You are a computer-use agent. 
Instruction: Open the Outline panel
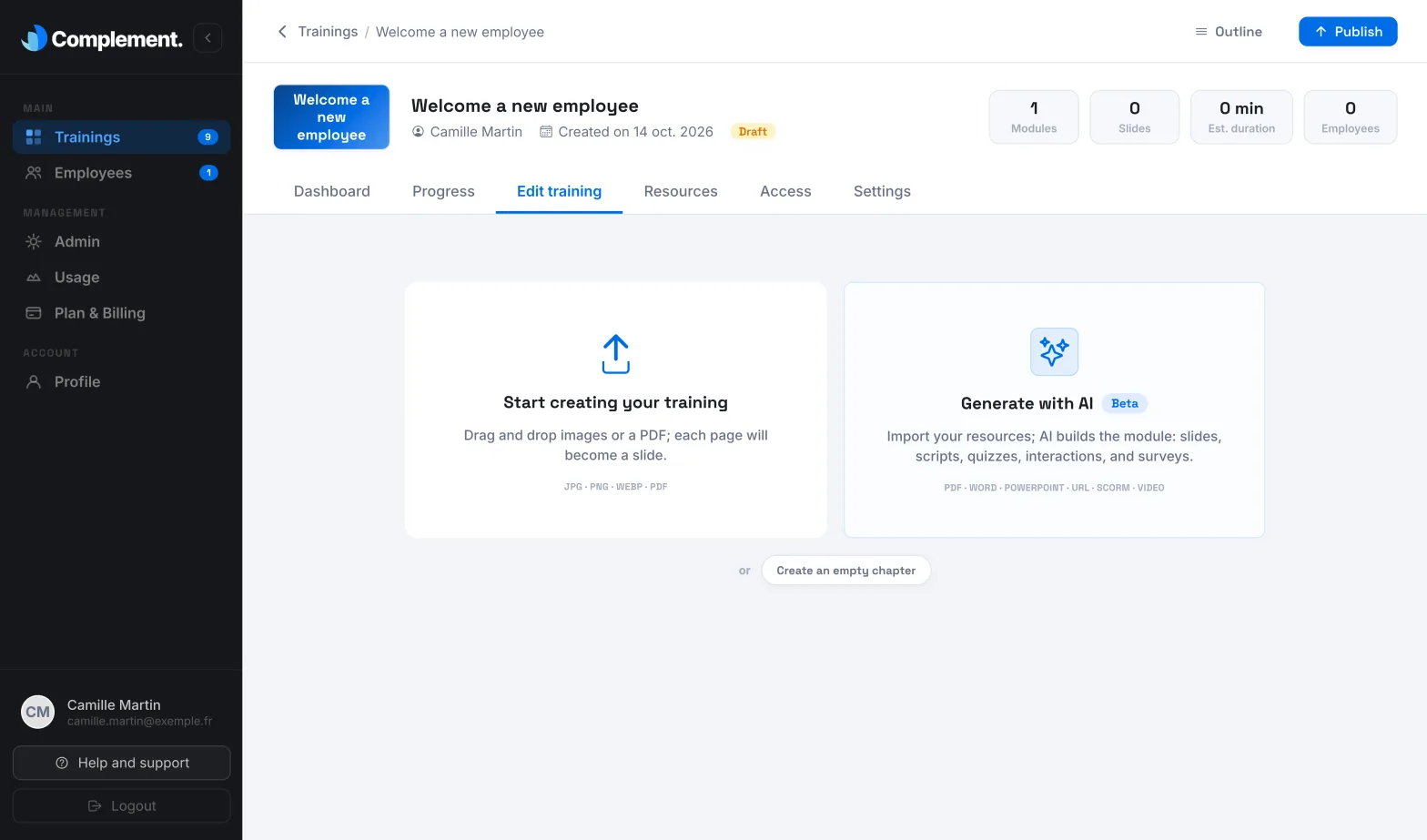(1229, 32)
